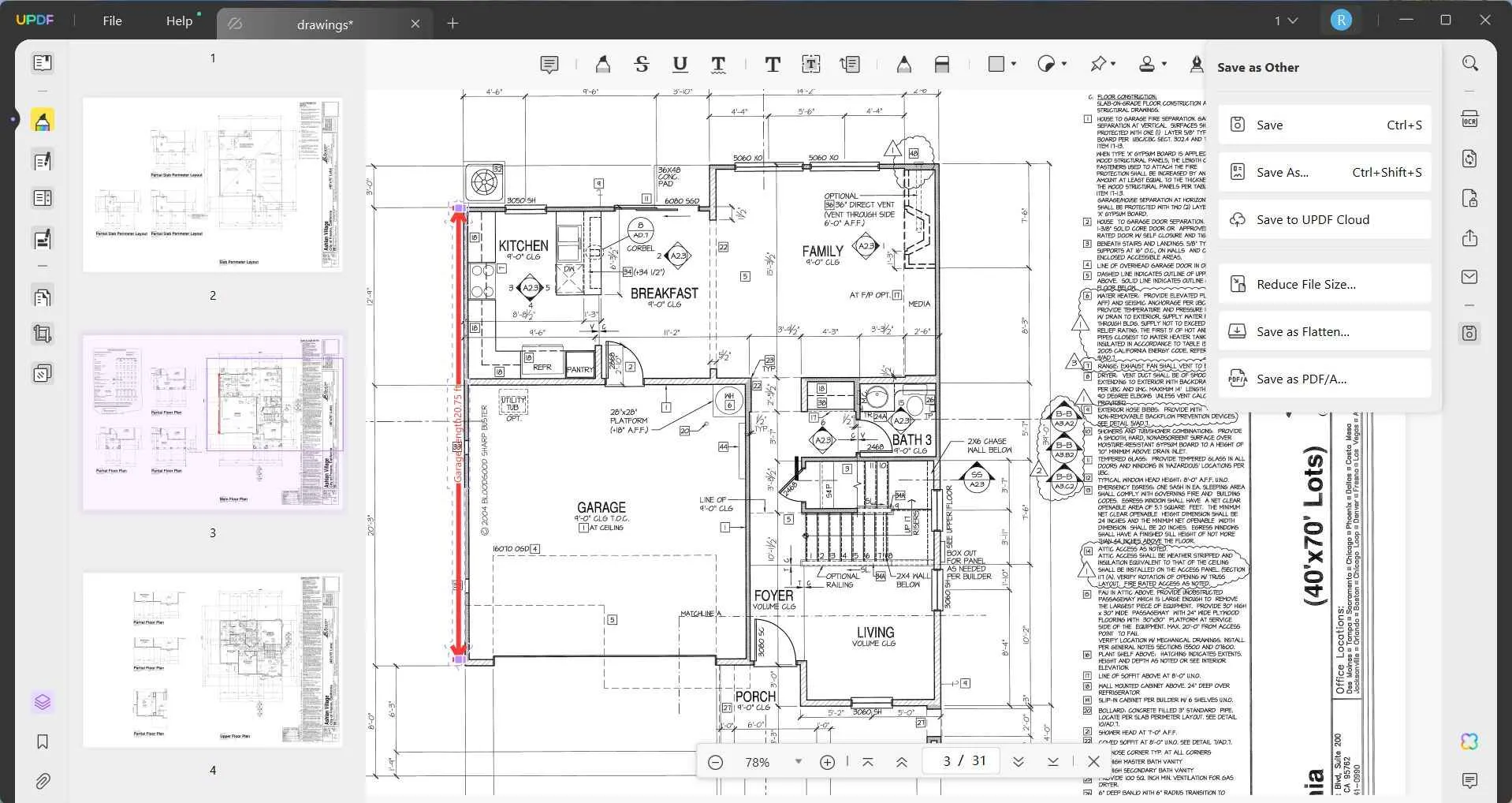The image size is (1512, 803).
Task: Choose Save to UPDF Cloud
Action: (x=1324, y=219)
